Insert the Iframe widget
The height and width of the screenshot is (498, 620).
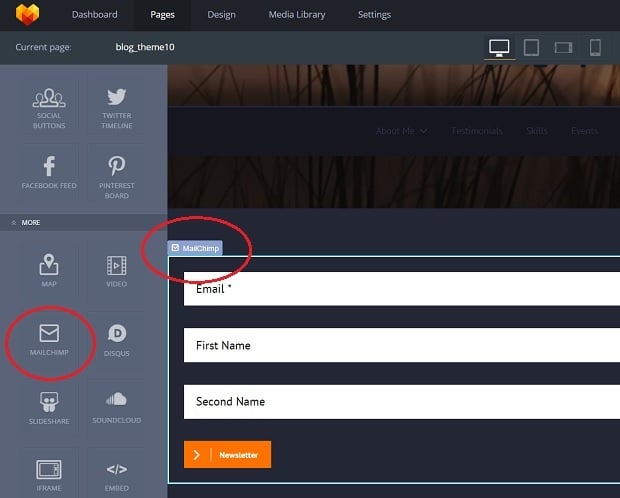49,473
